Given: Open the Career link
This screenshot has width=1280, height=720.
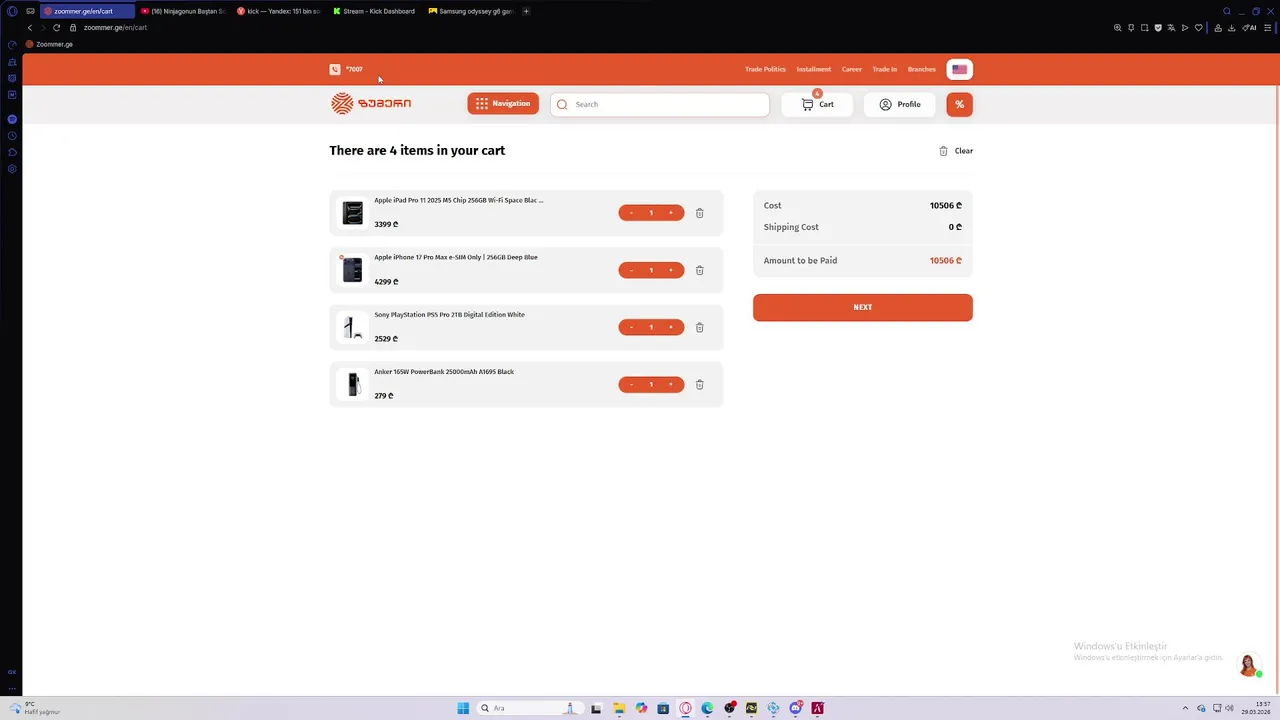Looking at the screenshot, I should [852, 69].
